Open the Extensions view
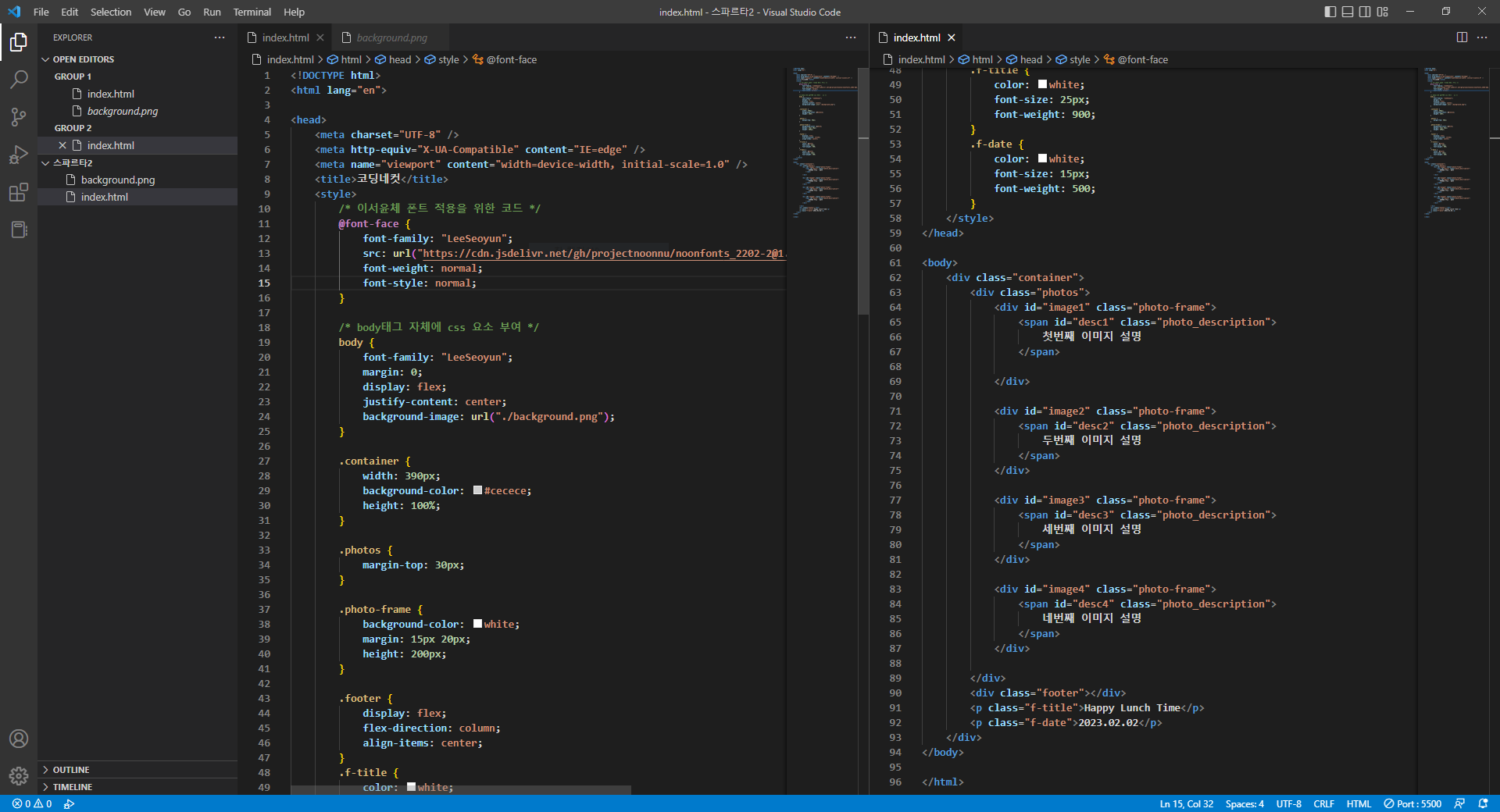 tap(19, 192)
